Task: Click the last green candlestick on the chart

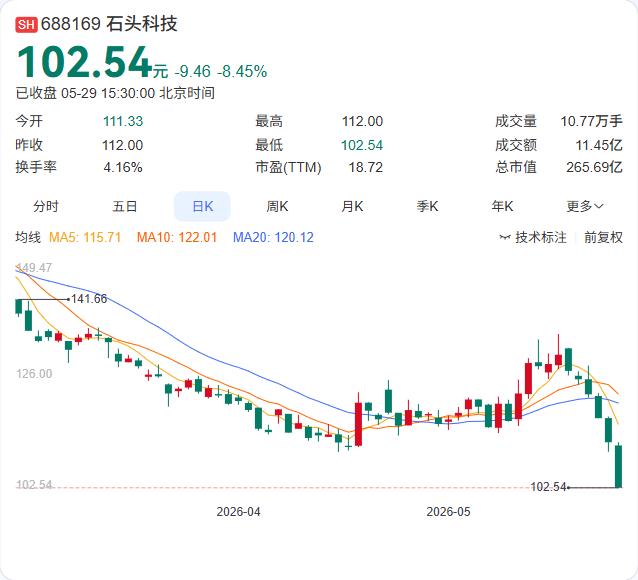Action: [618, 466]
